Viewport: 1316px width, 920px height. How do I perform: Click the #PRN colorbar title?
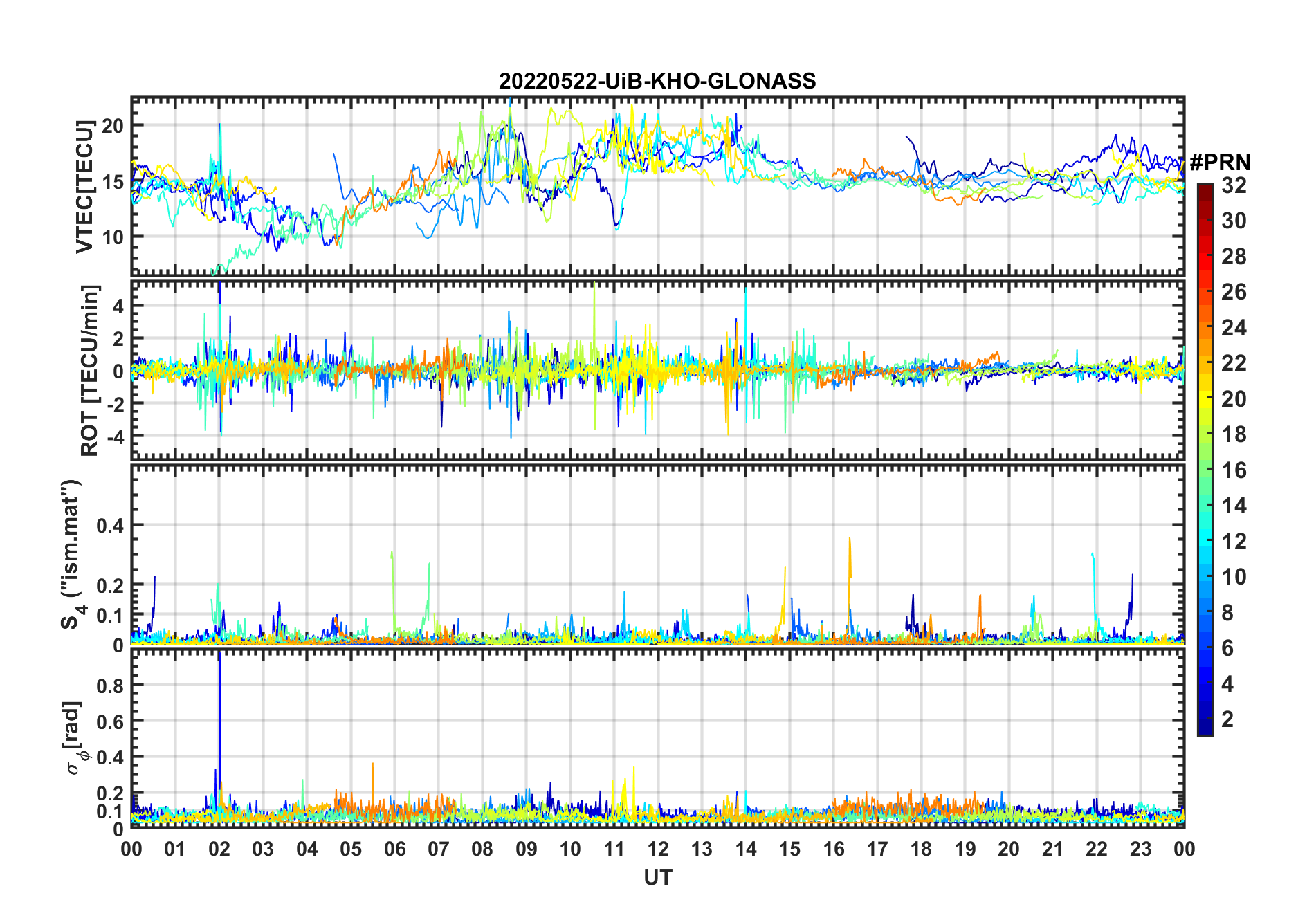(1220, 162)
